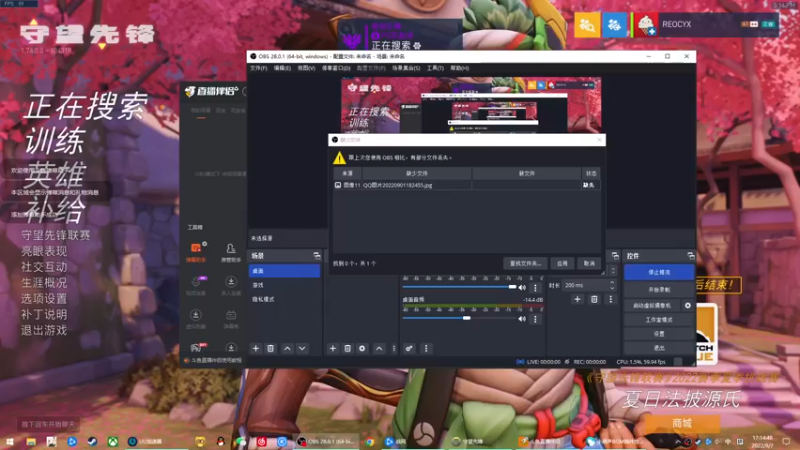Viewport: 800px width, 450px height.
Task: Delete the selected scene with trash icon
Action: point(271,348)
